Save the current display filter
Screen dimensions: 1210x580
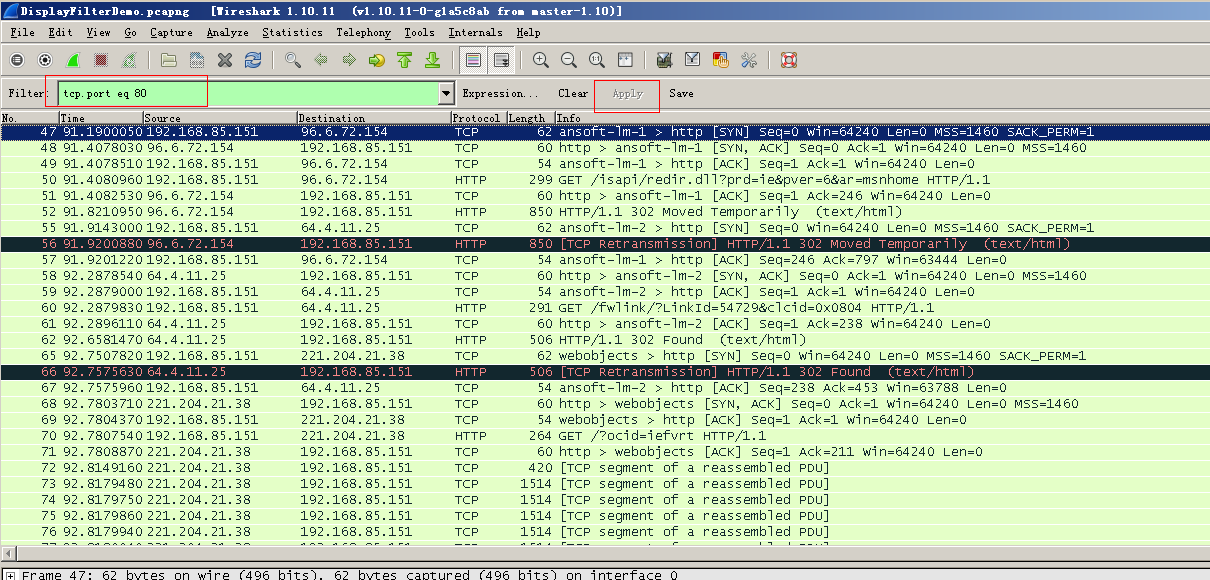coord(681,93)
